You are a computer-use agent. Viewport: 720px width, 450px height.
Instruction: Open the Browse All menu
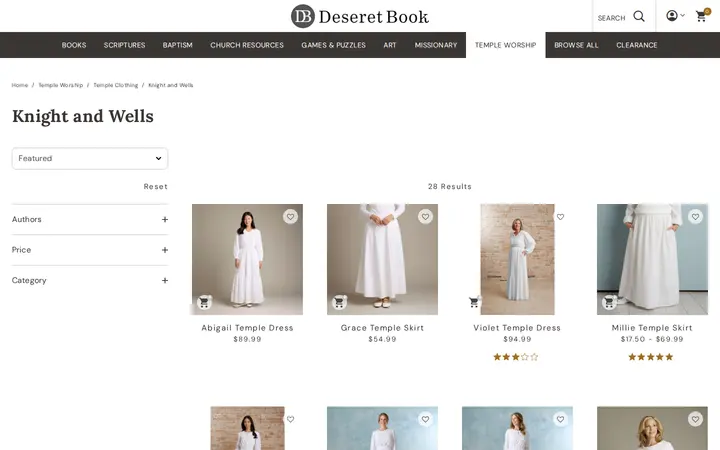click(576, 45)
